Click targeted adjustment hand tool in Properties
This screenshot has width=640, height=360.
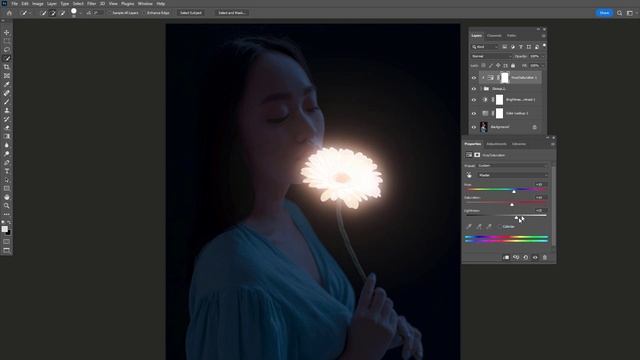tap(469, 175)
